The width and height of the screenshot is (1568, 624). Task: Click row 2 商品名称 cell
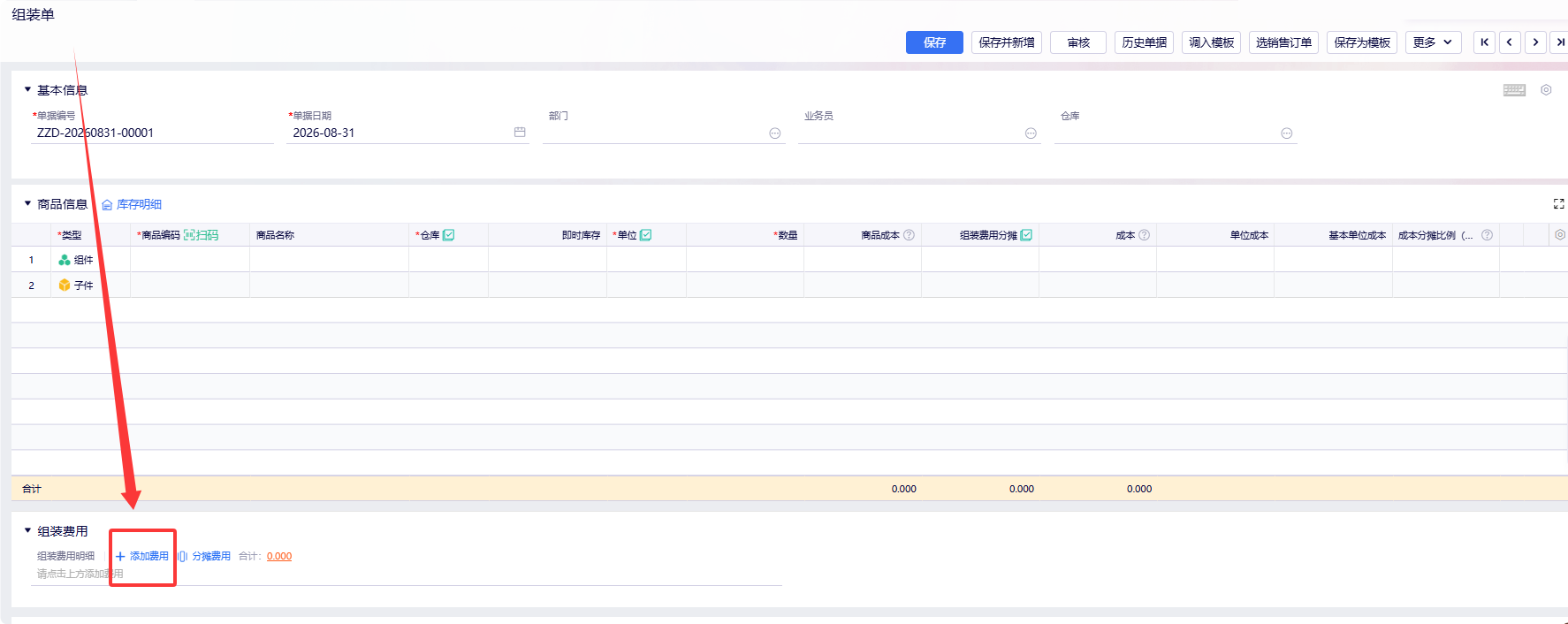[329, 285]
